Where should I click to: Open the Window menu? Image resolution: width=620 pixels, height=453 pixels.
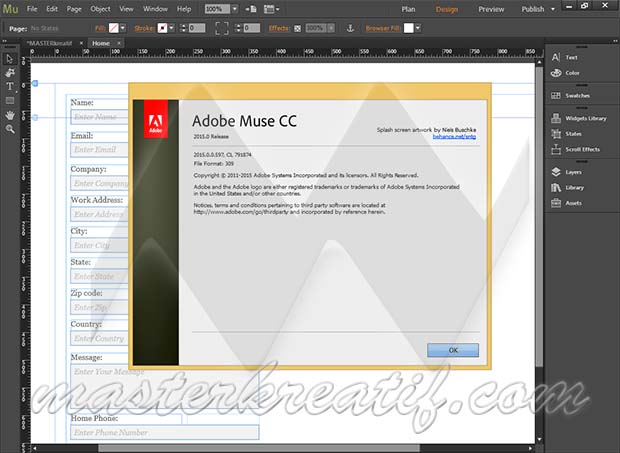pos(155,9)
